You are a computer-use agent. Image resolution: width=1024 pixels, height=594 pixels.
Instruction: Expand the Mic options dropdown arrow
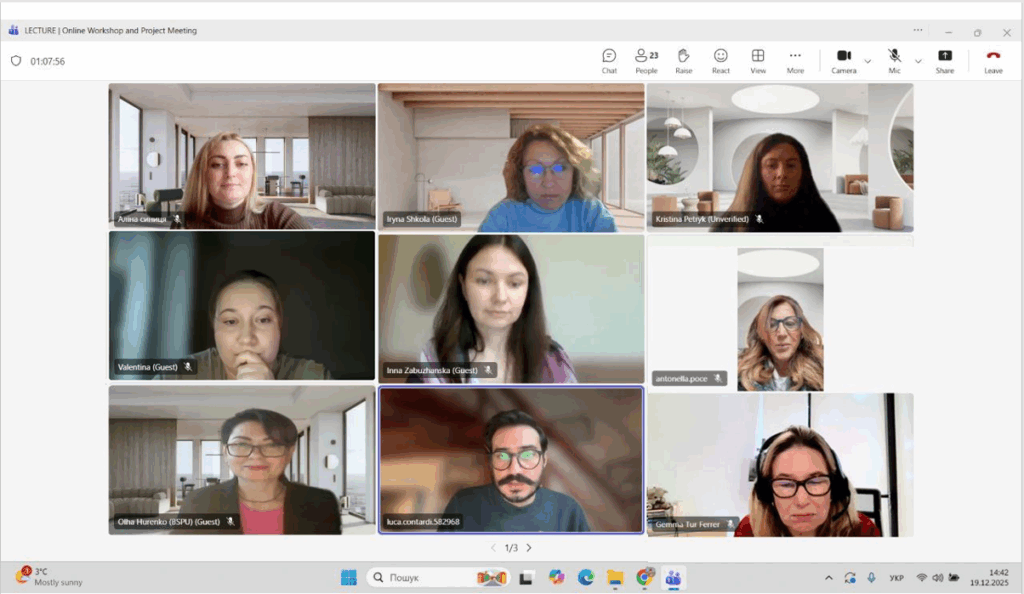[918, 62]
